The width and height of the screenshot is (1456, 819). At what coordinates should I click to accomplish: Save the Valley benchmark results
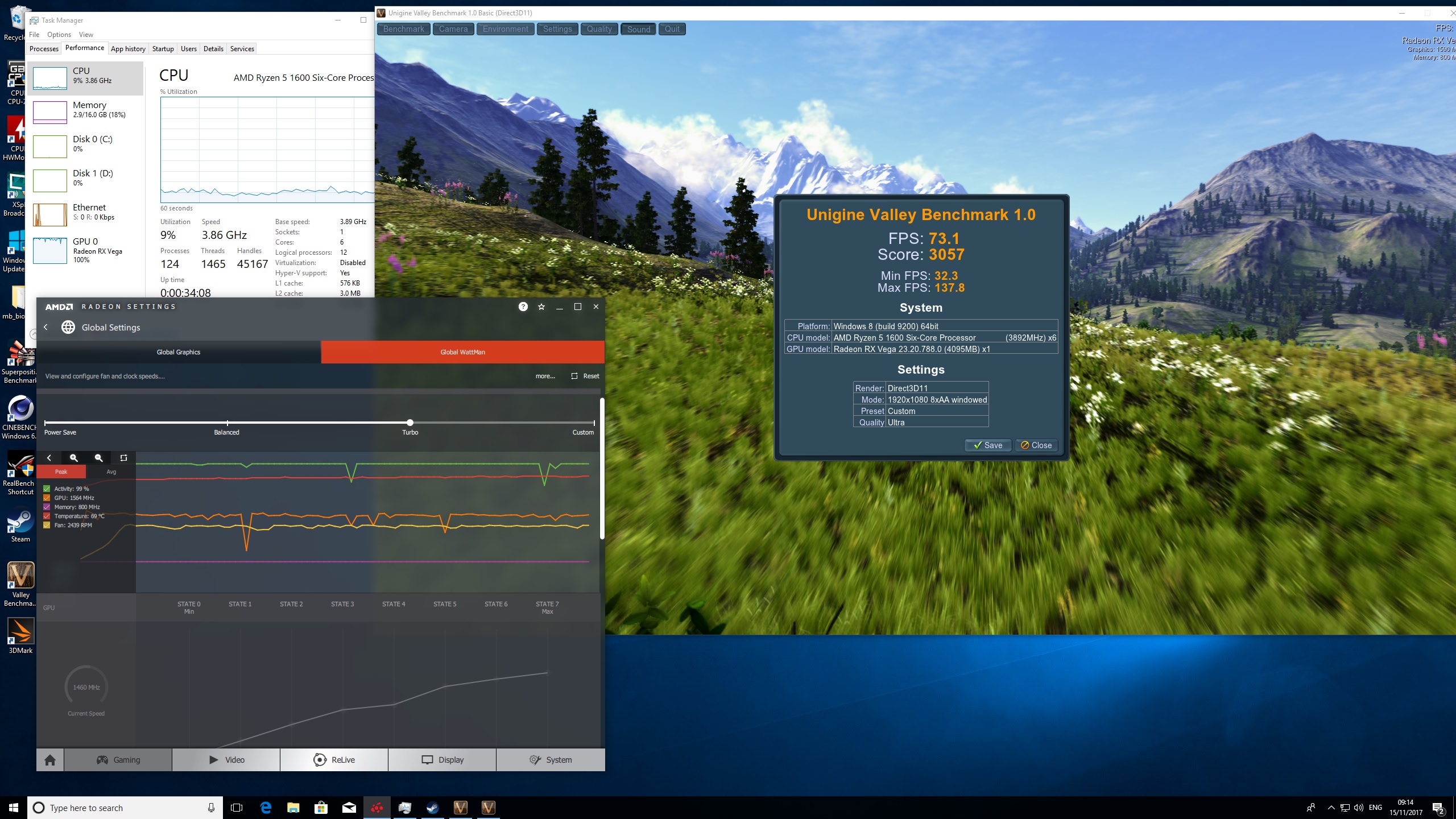point(988,445)
